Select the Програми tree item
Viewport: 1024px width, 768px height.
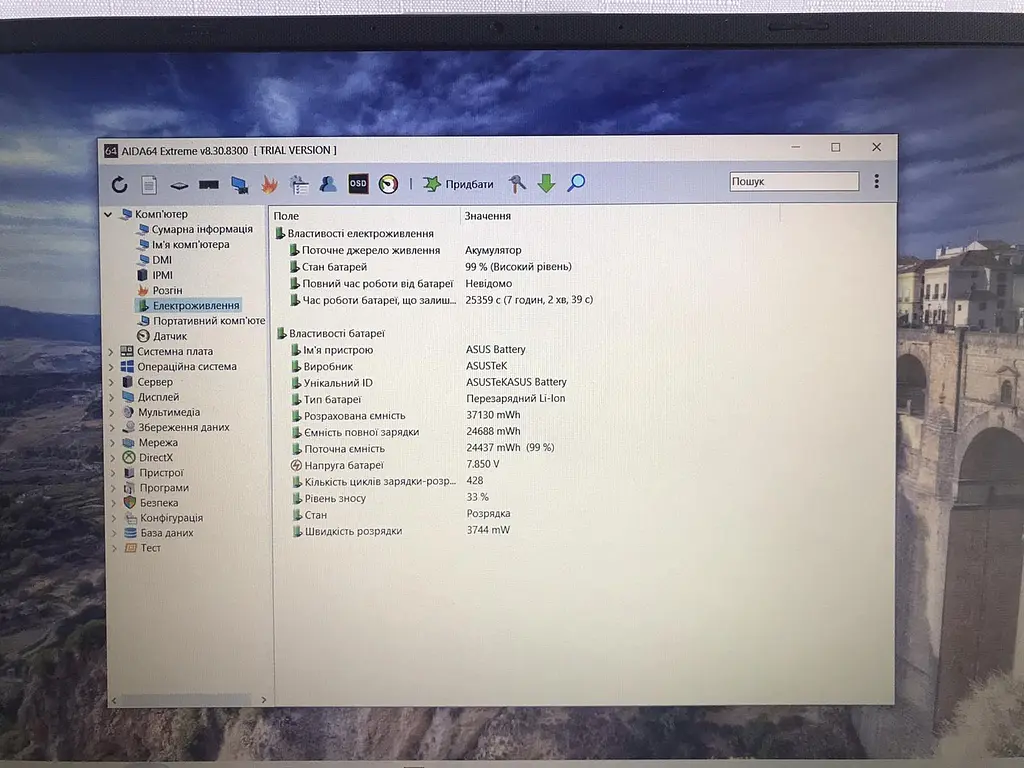click(164, 488)
